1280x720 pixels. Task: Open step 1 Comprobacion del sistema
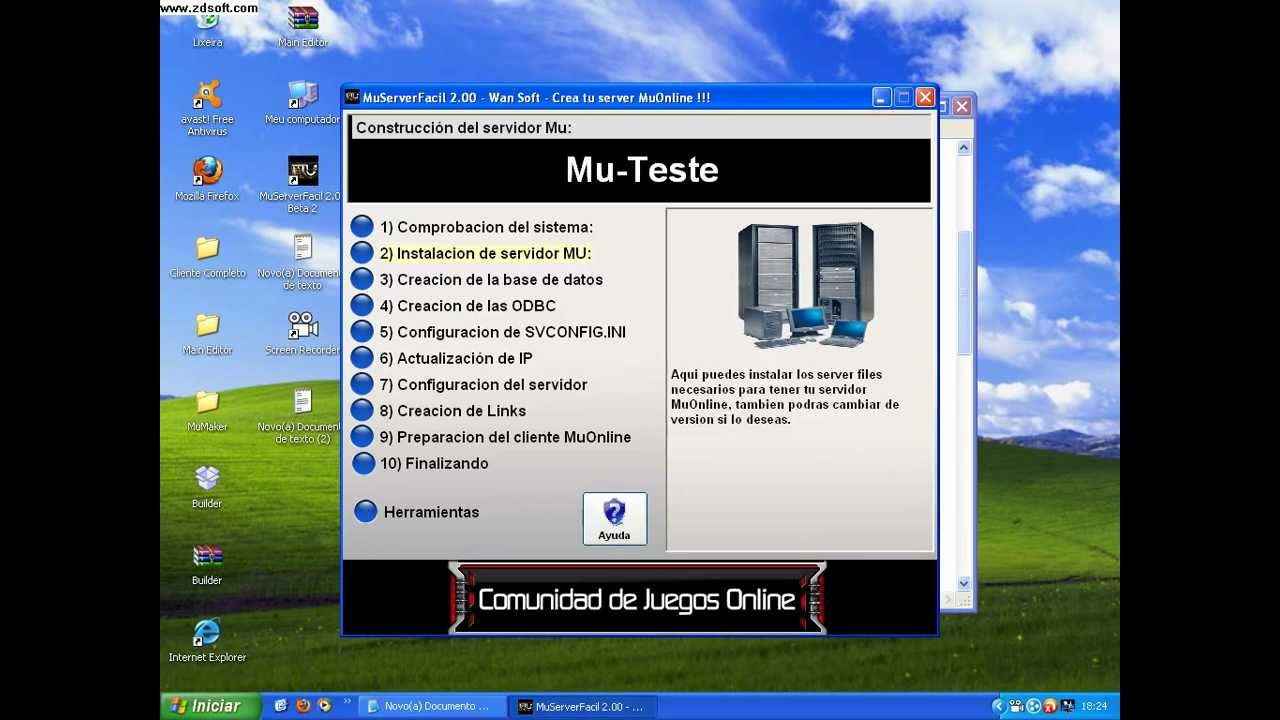486,227
